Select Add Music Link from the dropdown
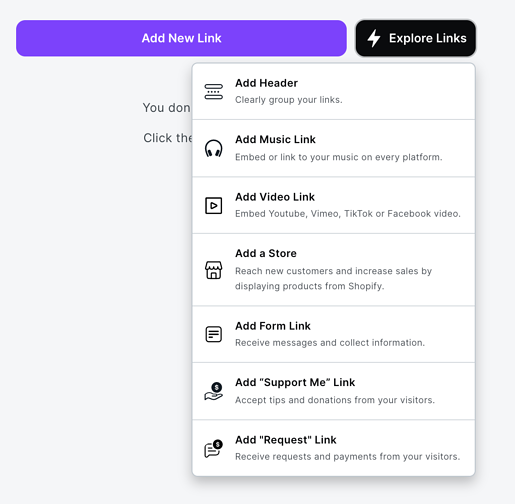This screenshot has height=504, width=515. (x=334, y=148)
